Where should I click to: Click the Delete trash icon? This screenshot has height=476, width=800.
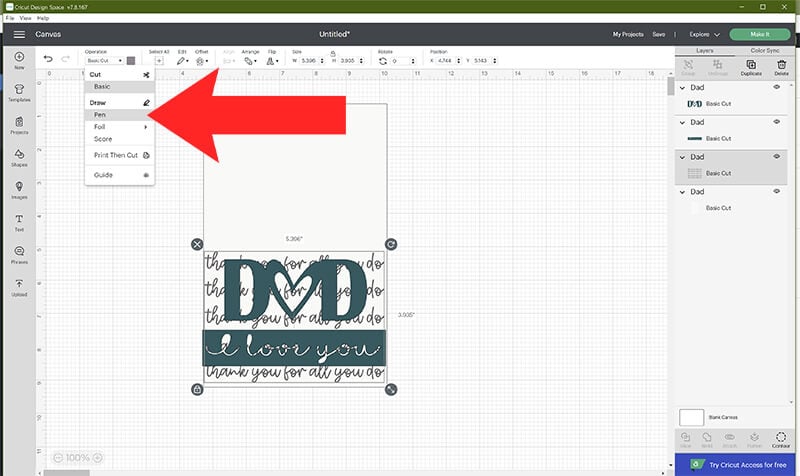click(781, 67)
